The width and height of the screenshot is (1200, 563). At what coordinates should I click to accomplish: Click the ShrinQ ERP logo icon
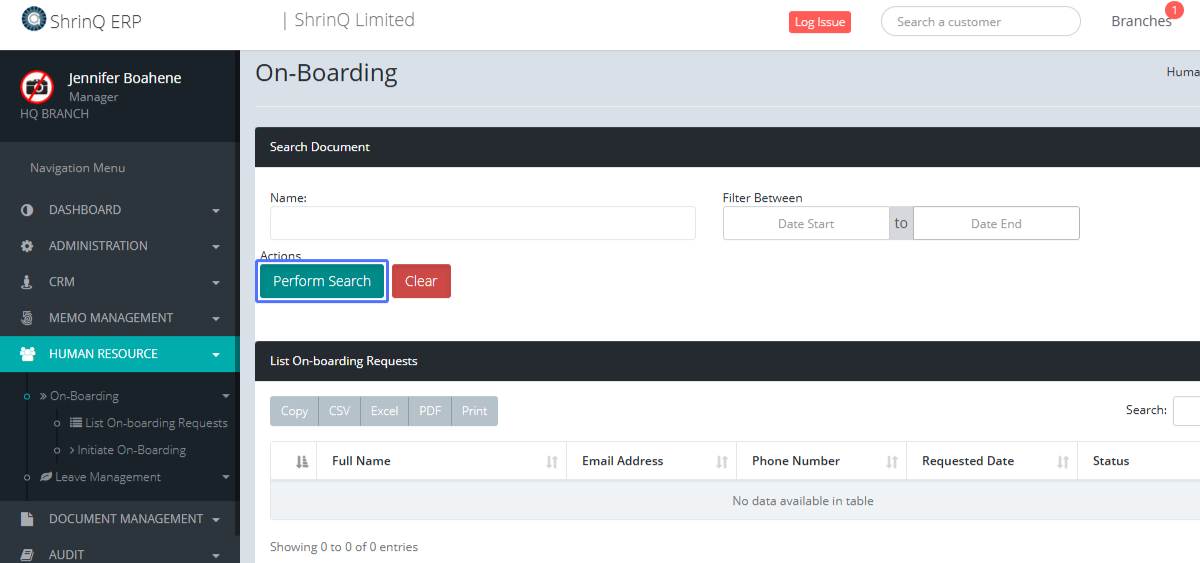pos(34,19)
